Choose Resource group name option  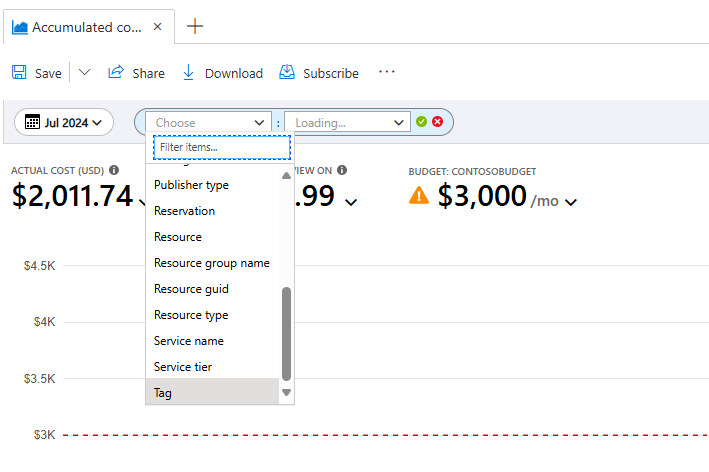click(x=211, y=263)
